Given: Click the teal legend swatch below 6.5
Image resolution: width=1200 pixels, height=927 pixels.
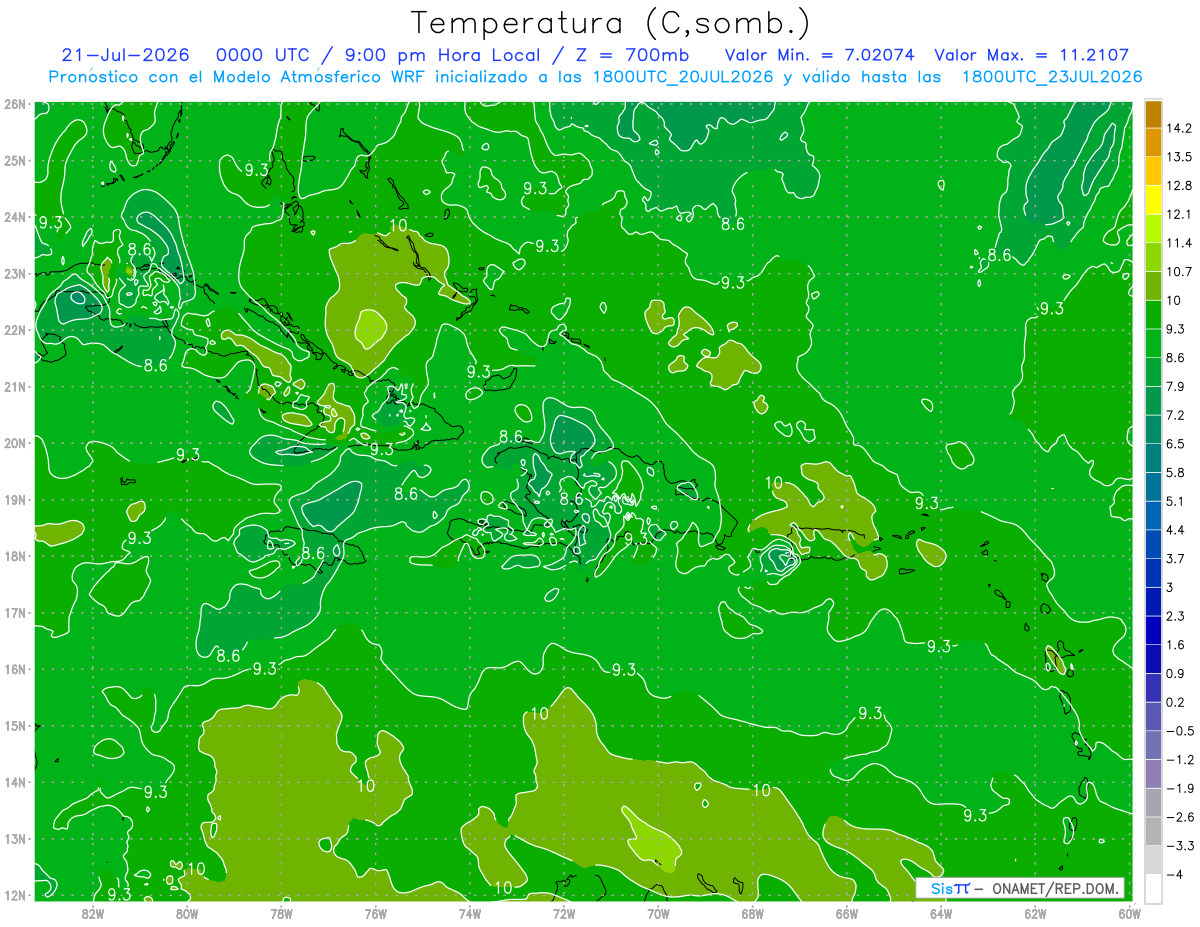Looking at the screenshot, I should tap(1153, 458).
